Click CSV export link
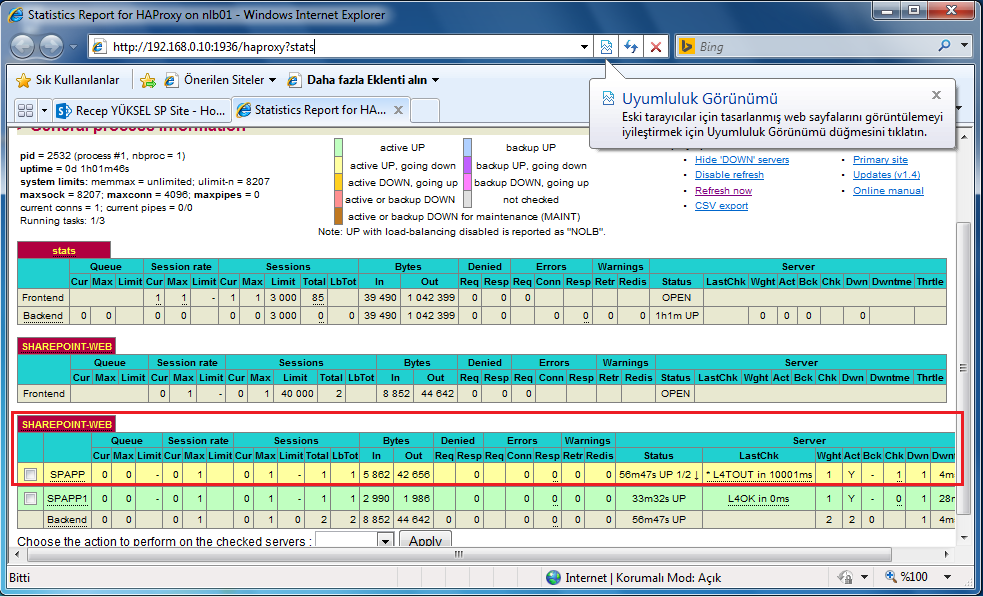The height and width of the screenshot is (597, 983). click(721, 205)
